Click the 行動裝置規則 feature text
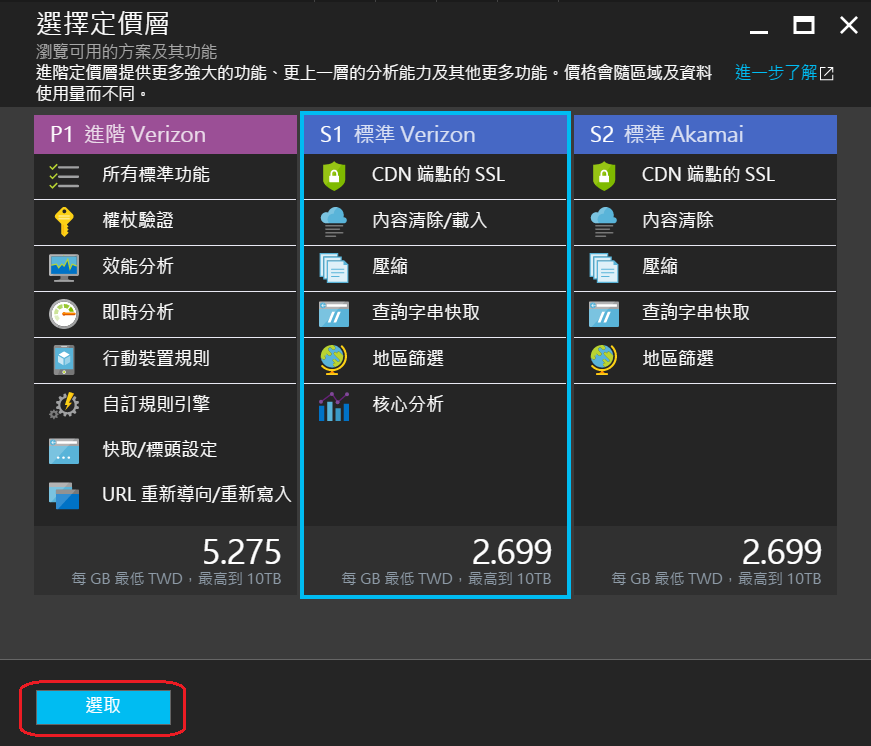871x746 pixels. tap(156, 358)
